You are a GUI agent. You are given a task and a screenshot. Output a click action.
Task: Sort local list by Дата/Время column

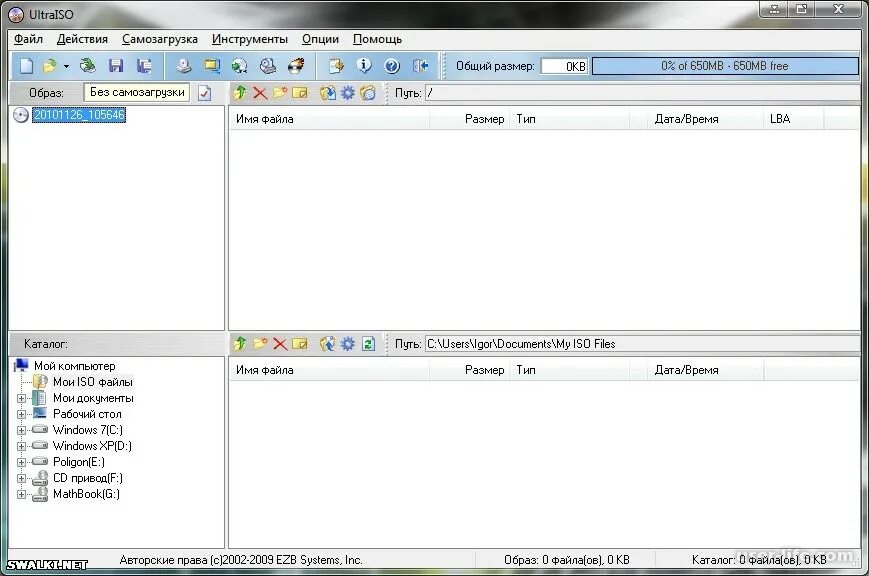706,370
